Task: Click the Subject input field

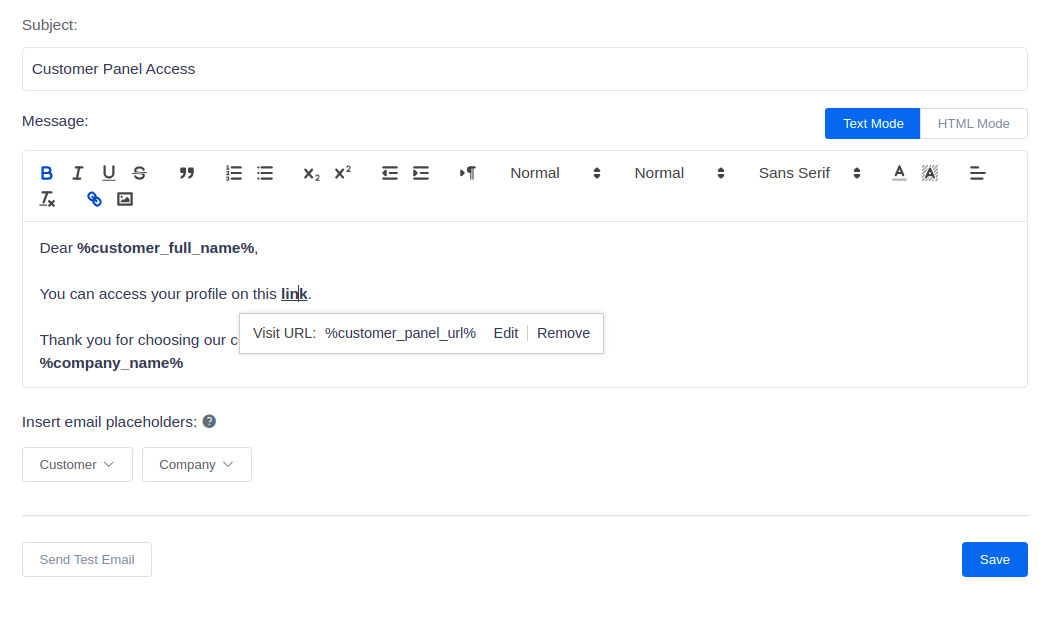Action: (x=524, y=69)
